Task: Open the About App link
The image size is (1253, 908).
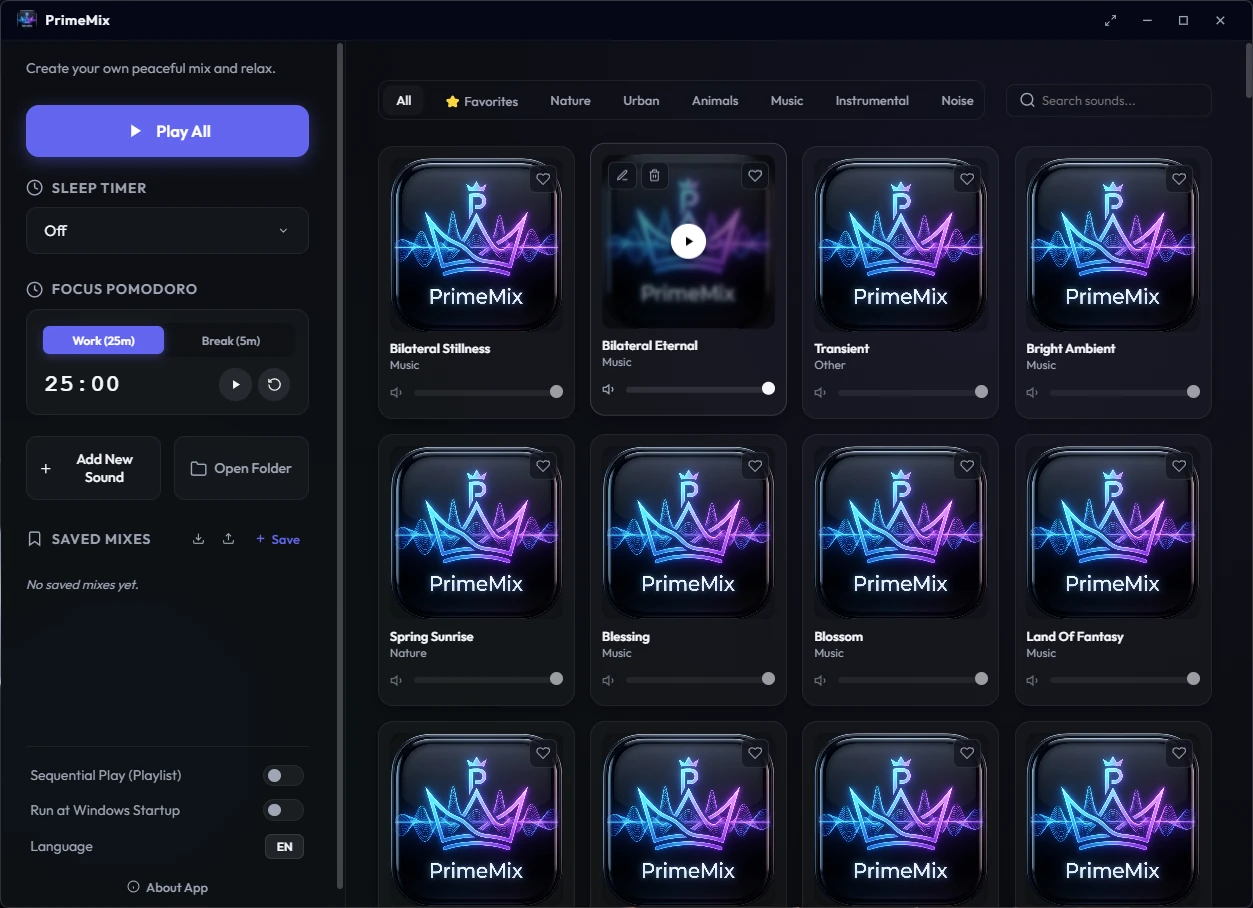Action: coord(168,888)
